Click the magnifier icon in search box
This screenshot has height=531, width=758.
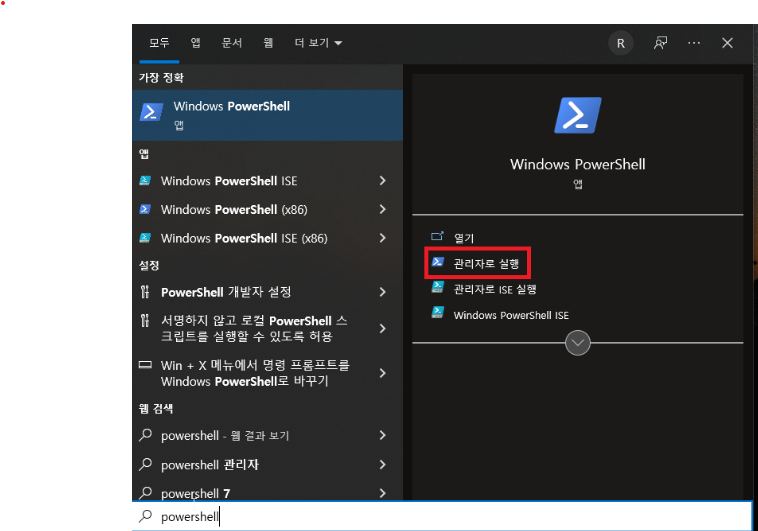[146, 516]
